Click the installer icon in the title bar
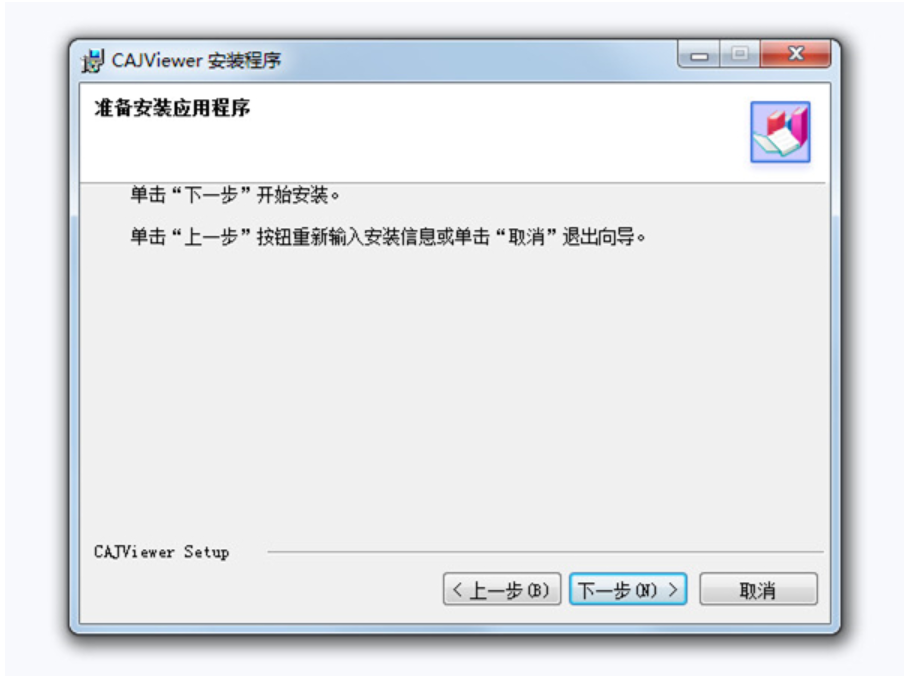 tap(92, 61)
